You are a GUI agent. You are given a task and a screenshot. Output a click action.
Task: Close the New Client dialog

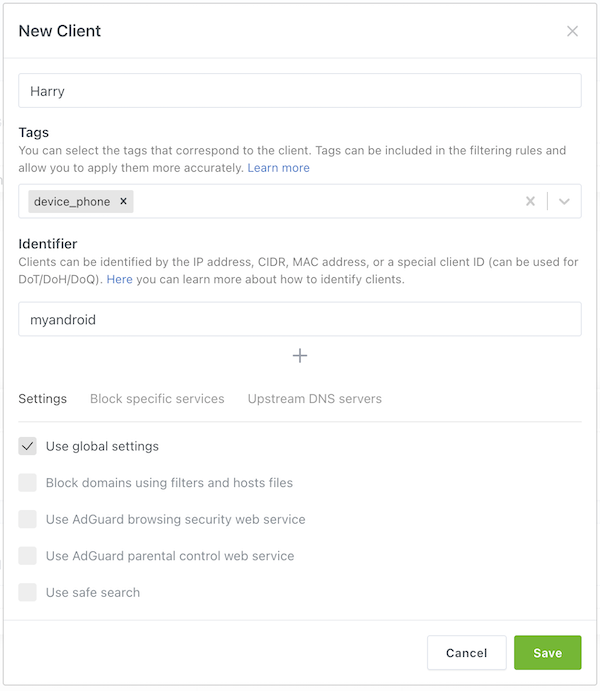(x=572, y=31)
